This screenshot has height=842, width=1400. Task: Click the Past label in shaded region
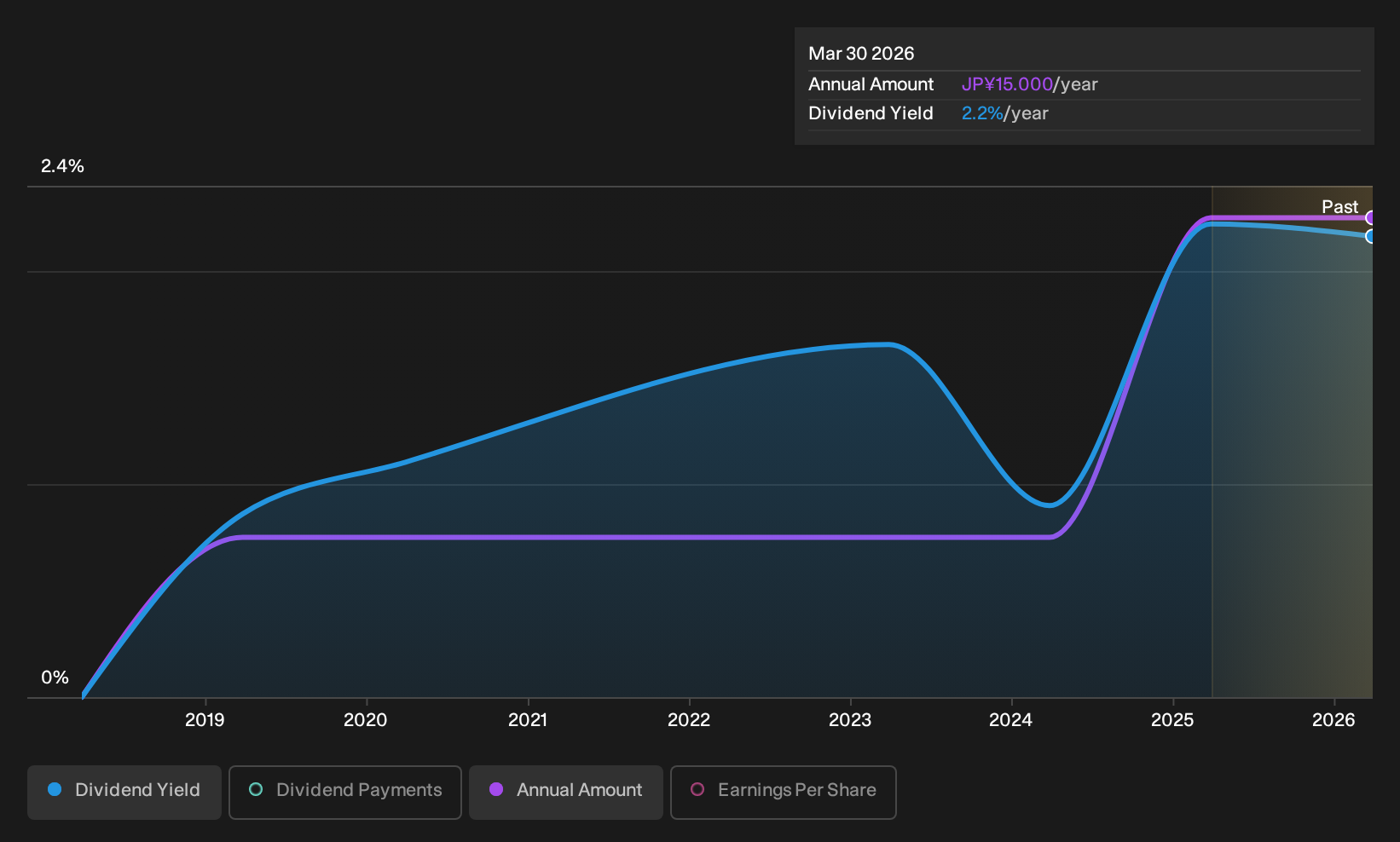click(1339, 206)
